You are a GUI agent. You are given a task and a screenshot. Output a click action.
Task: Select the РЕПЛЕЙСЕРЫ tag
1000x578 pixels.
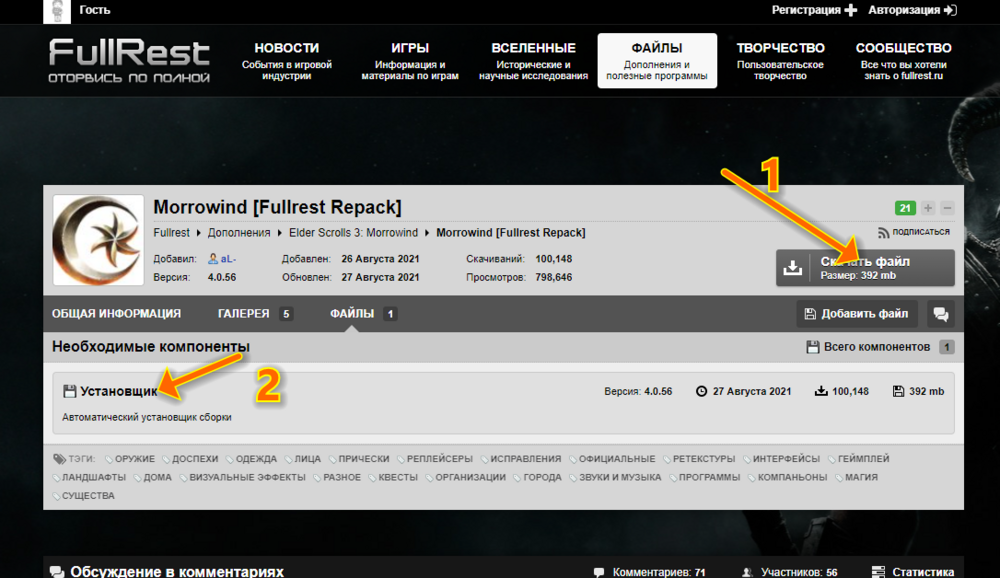(439, 459)
